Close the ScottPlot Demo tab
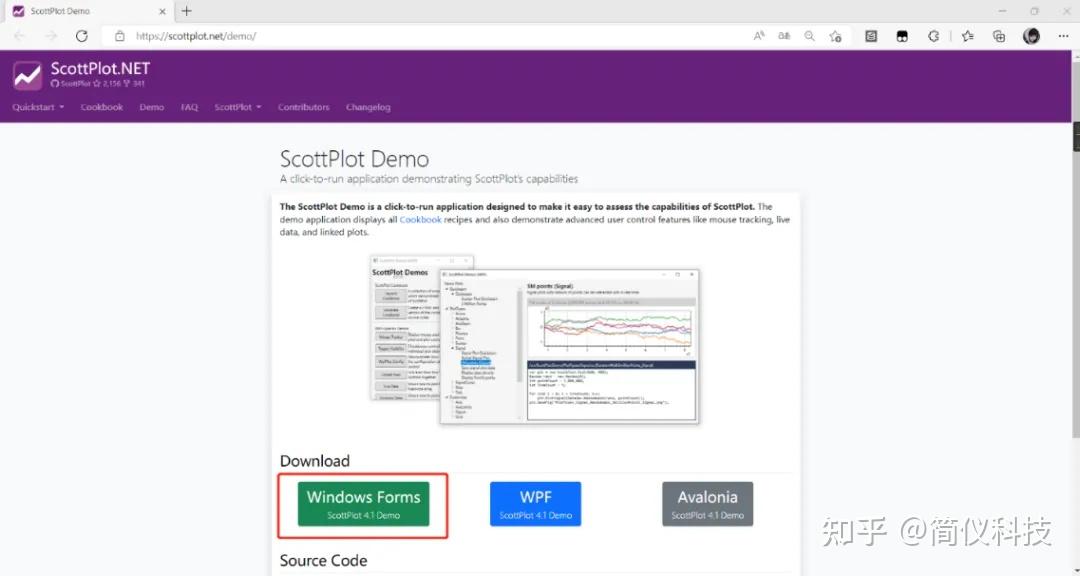Screen dimensions: 1080x576 point(163,12)
